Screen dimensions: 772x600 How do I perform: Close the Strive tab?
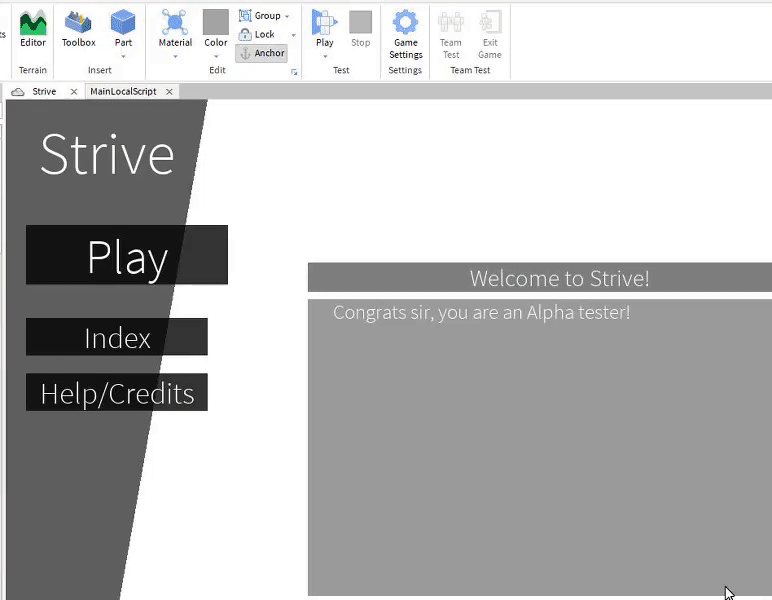(x=74, y=92)
